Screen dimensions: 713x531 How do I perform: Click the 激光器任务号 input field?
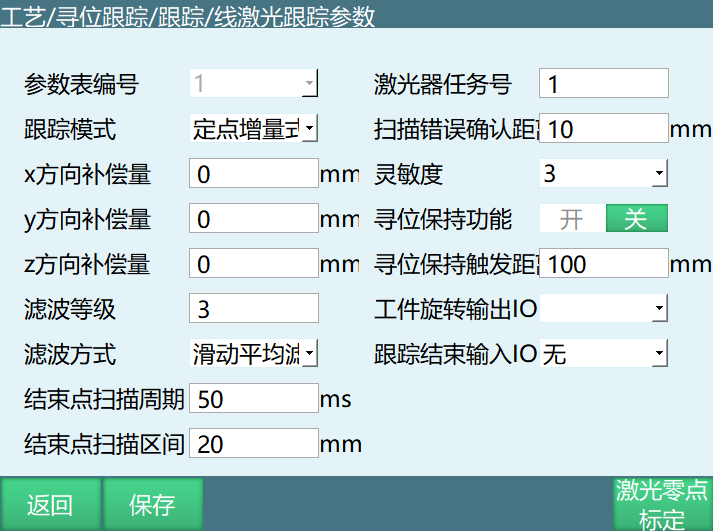click(x=603, y=84)
